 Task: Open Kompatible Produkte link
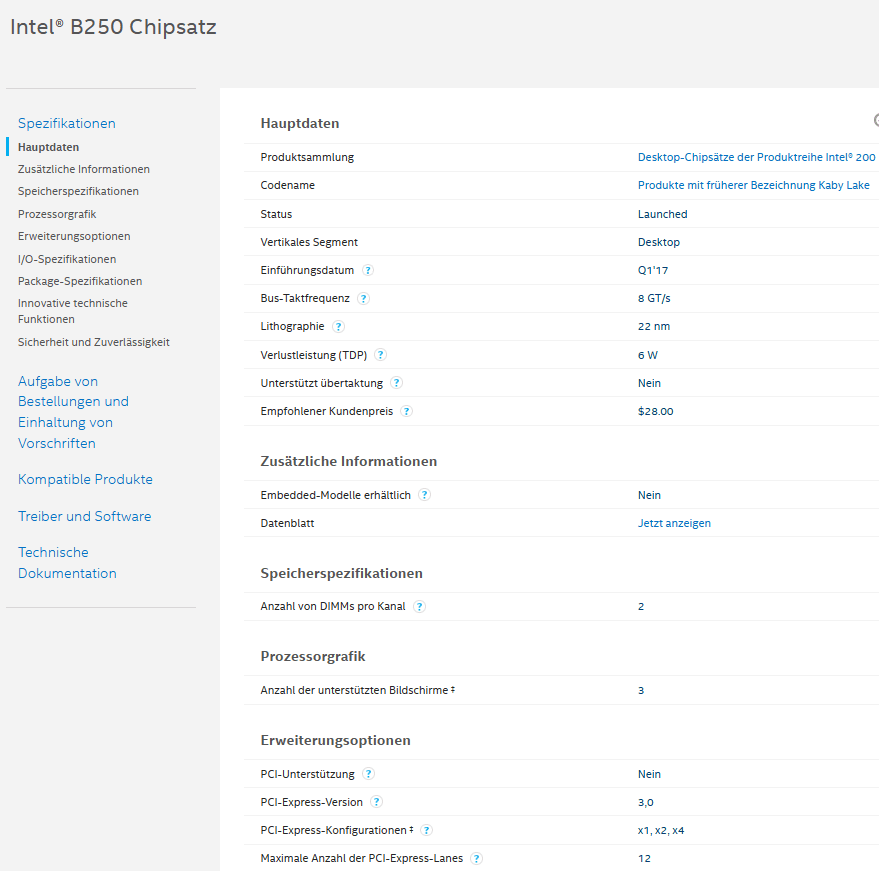[85, 479]
